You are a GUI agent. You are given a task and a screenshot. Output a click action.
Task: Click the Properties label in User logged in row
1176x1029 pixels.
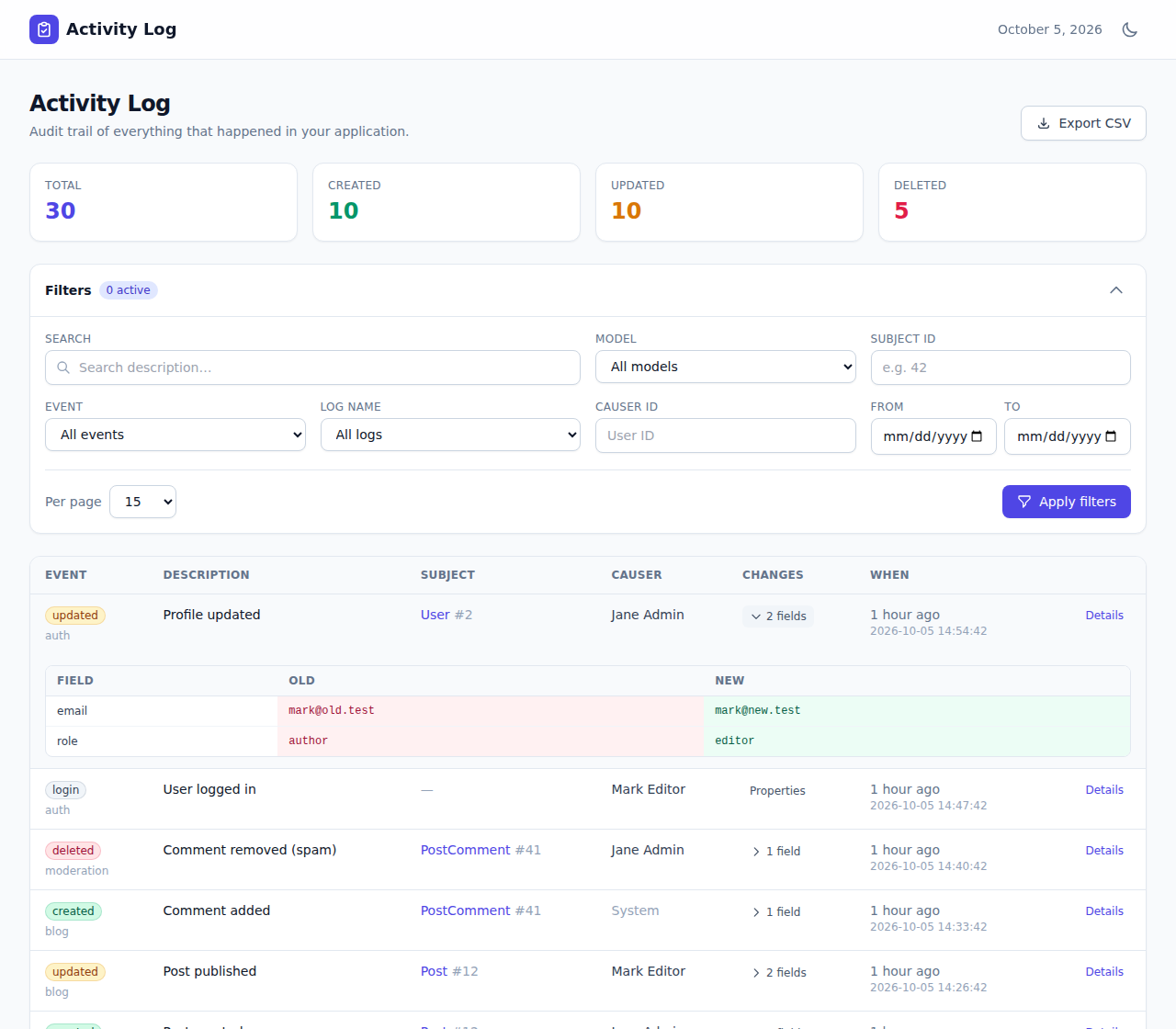coord(777,791)
